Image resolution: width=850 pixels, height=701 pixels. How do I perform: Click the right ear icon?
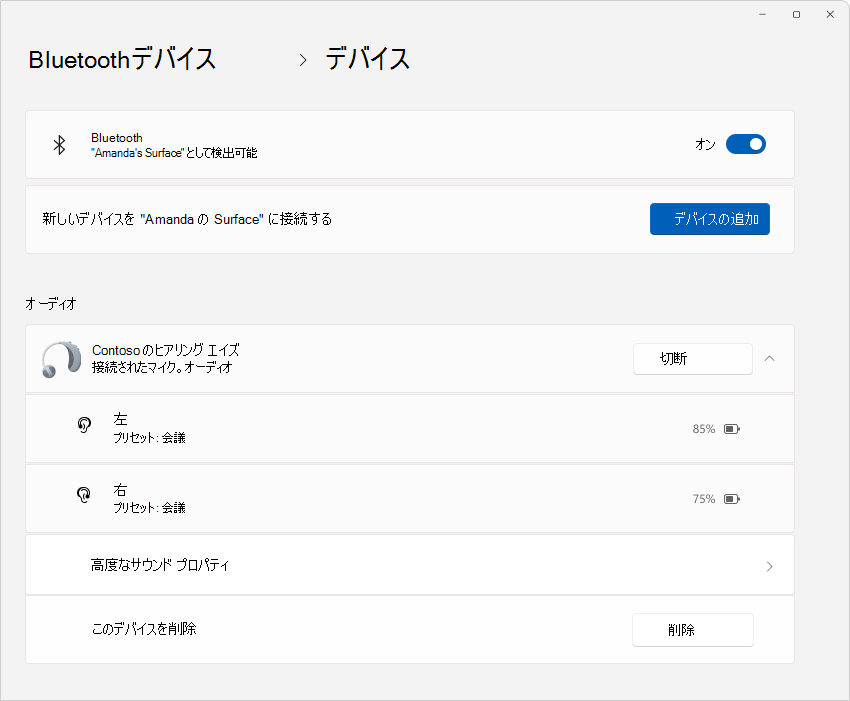[83, 494]
